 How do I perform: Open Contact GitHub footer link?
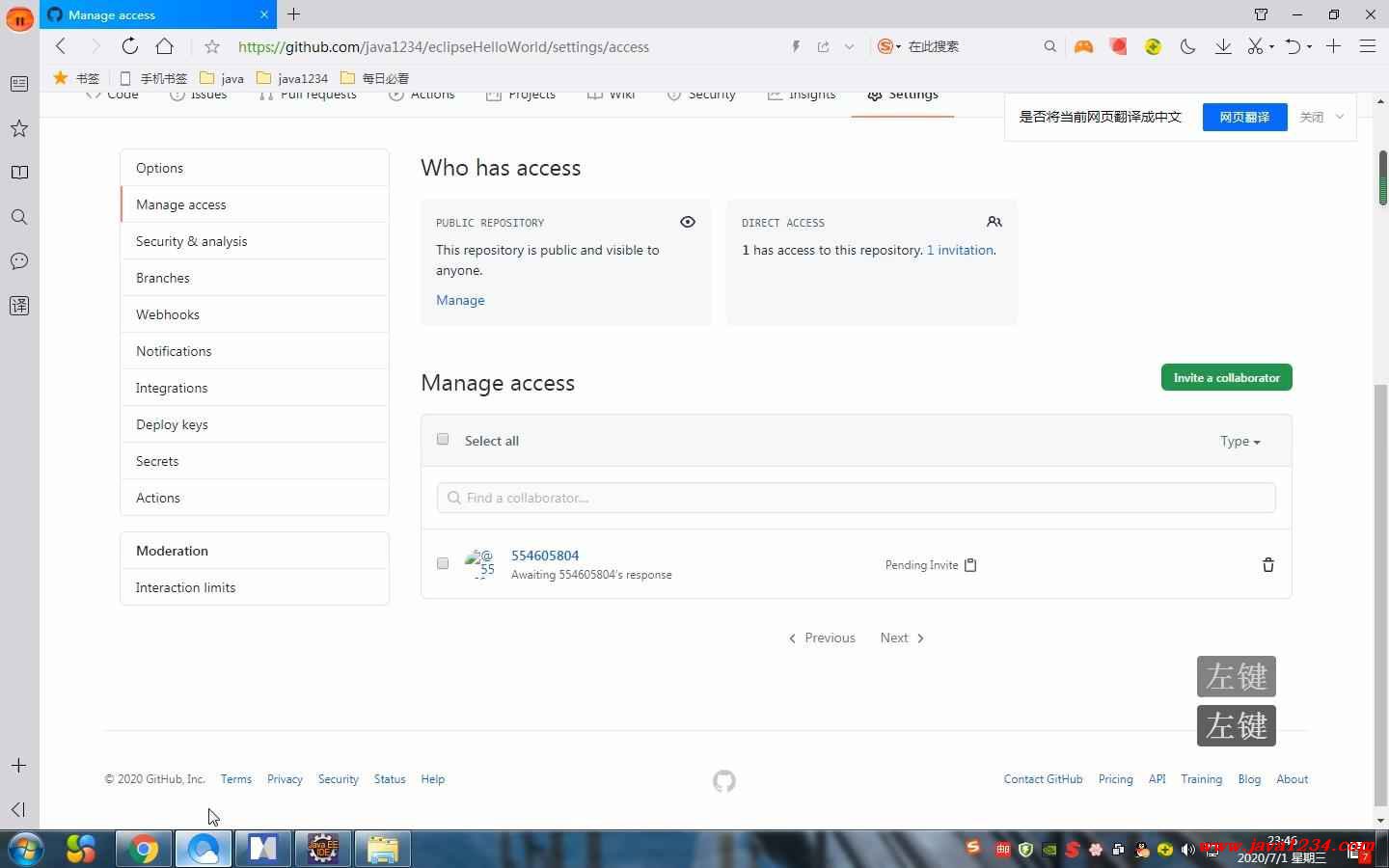point(1043,779)
